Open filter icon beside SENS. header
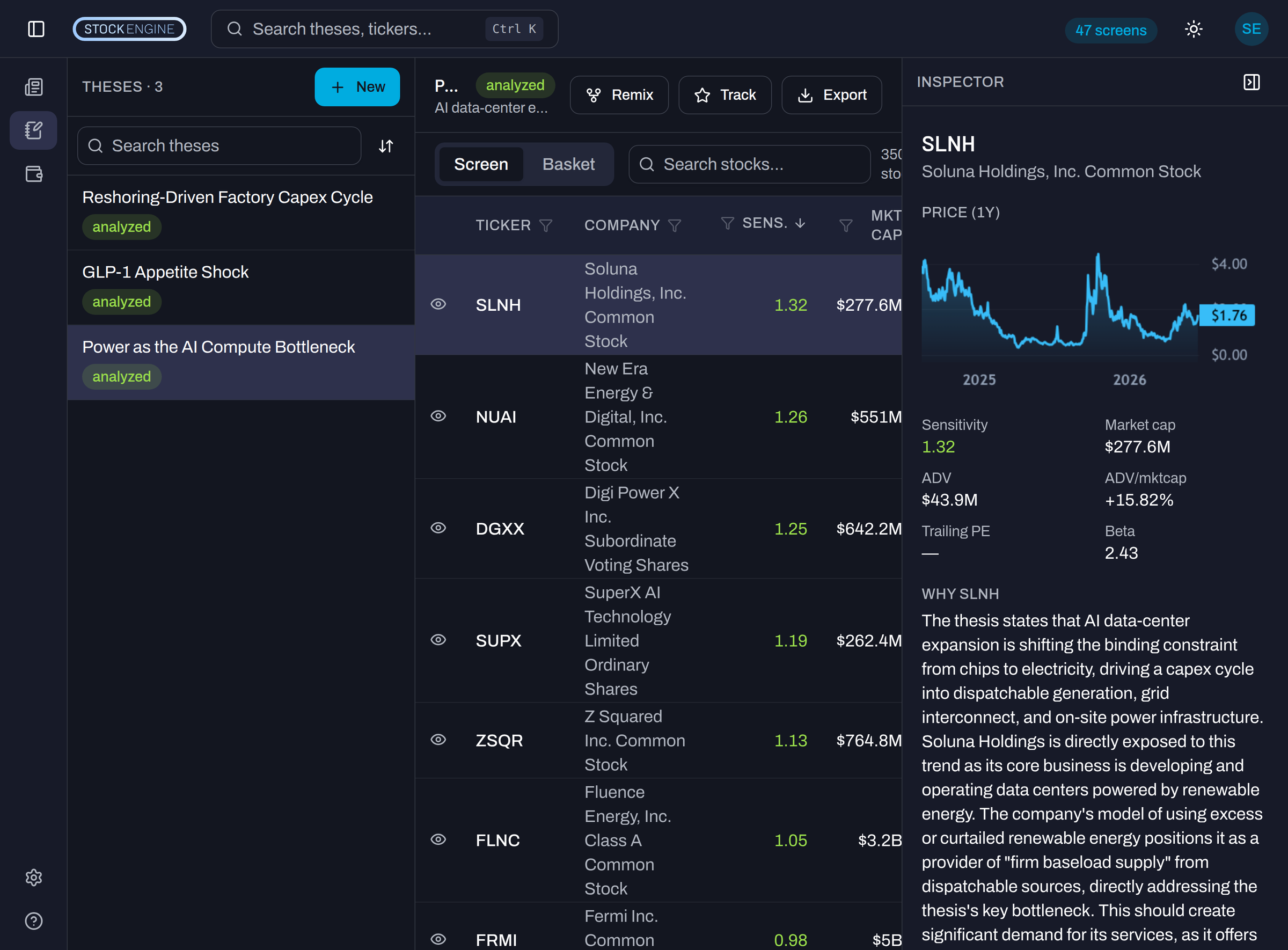The height and width of the screenshot is (950, 1288). [x=727, y=223]
